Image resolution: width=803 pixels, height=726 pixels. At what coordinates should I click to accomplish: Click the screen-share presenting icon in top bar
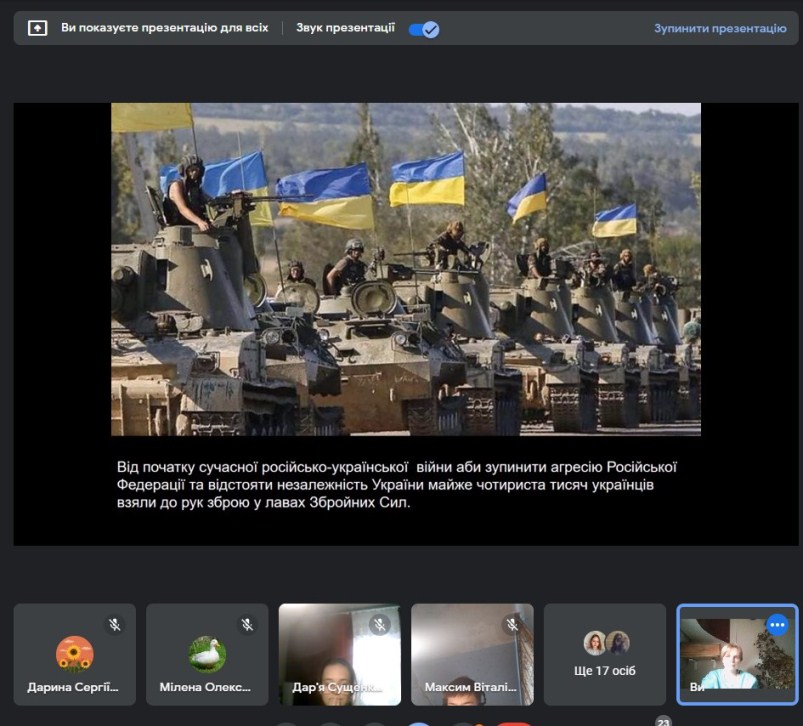coord(37,29)
